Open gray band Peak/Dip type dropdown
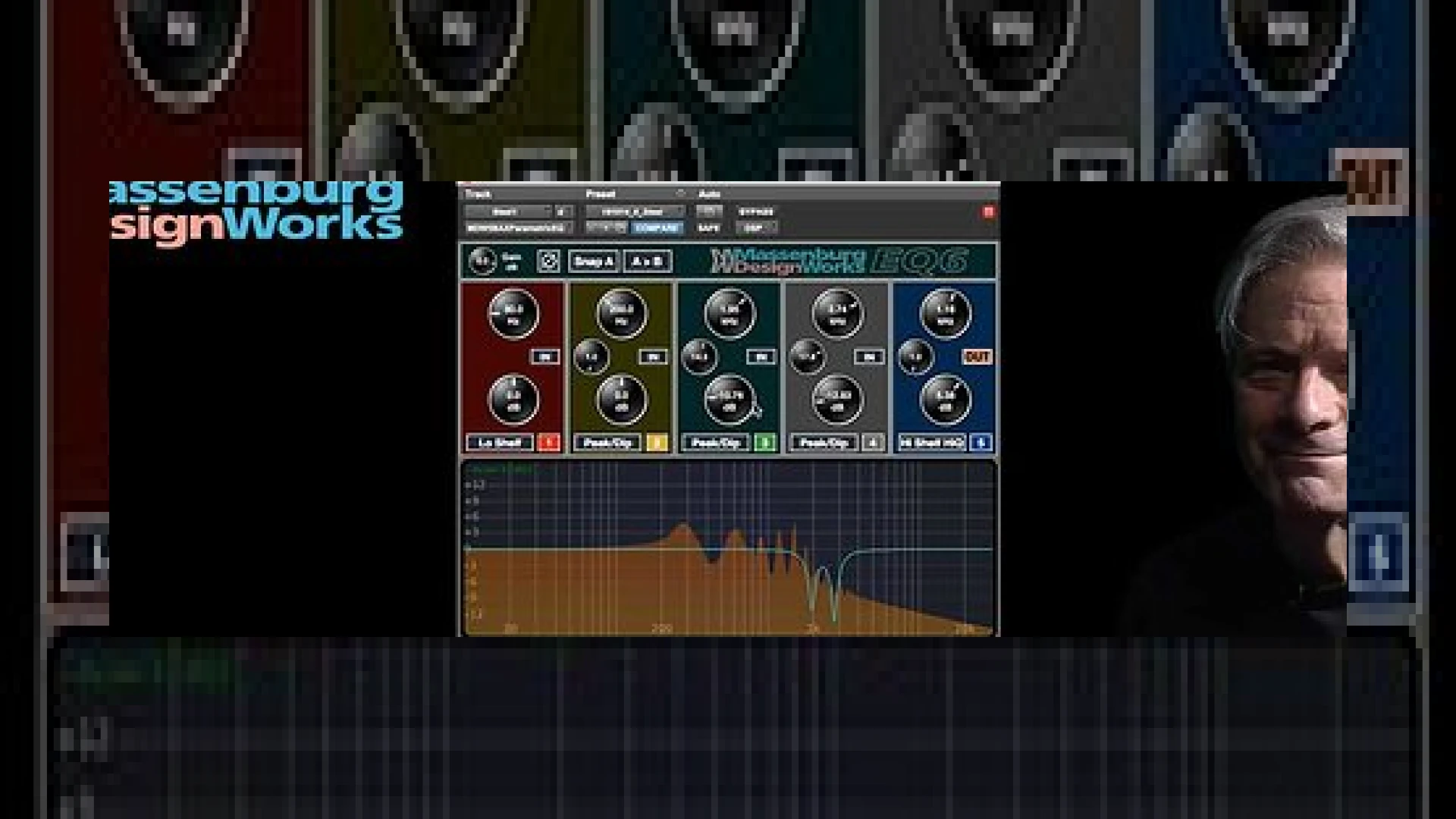1456x819 pixels. [x=824, y=443]
